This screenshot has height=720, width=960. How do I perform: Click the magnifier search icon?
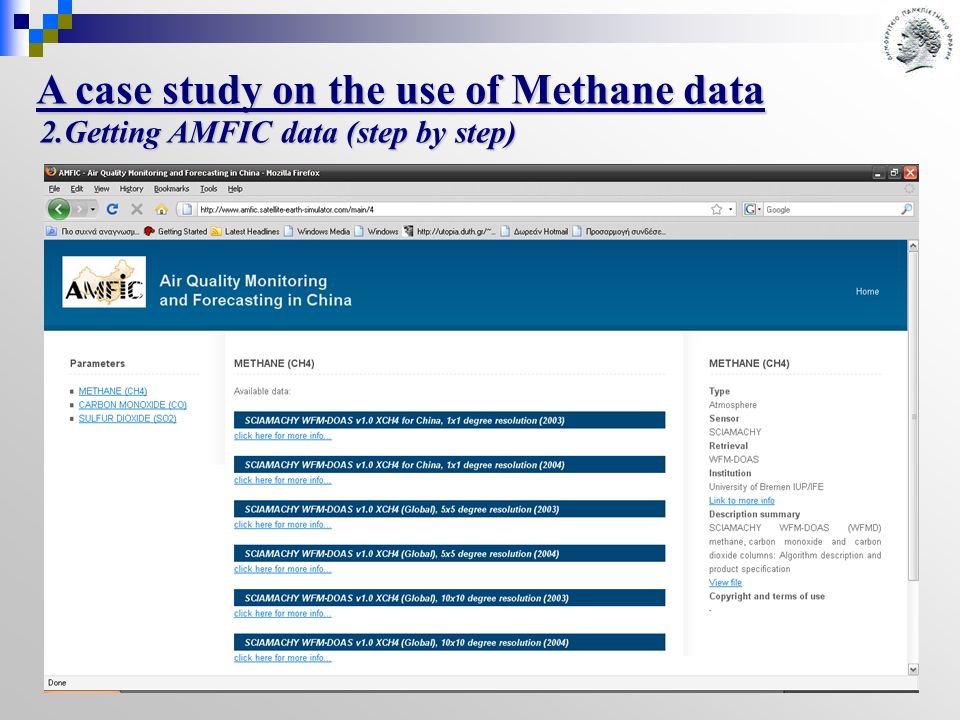tap(907, 209)
